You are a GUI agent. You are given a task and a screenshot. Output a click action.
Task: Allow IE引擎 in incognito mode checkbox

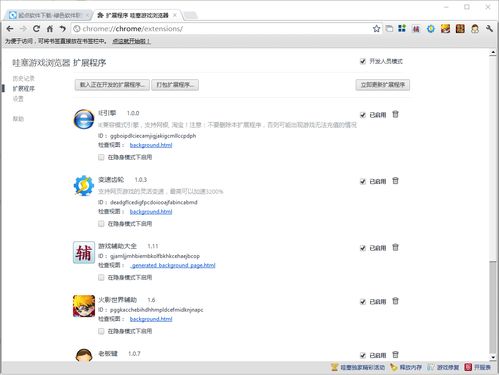[x=101, y=157]
